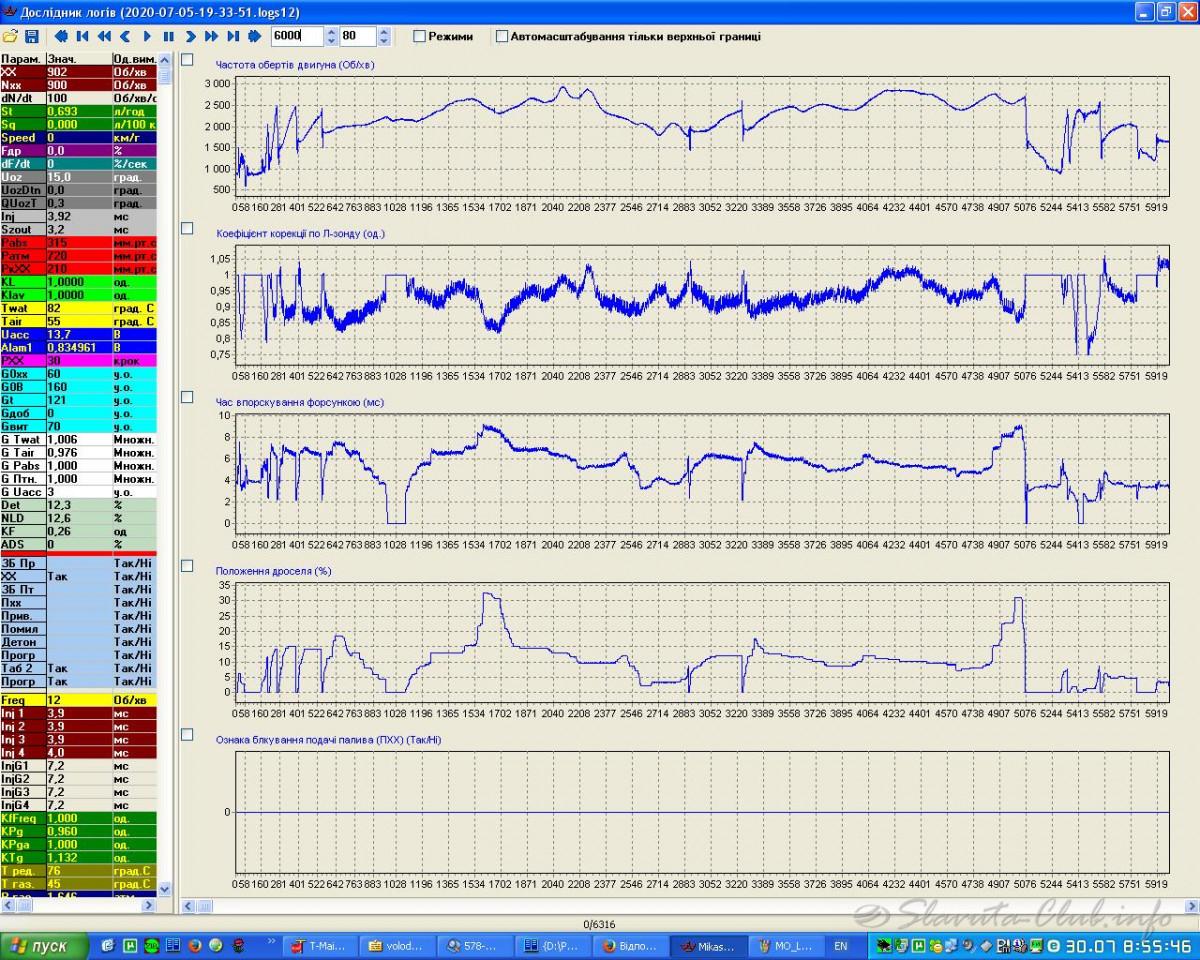Jump to the log start with the first double-arrow icon
1200x960 pixels.
tap(61, 36)
